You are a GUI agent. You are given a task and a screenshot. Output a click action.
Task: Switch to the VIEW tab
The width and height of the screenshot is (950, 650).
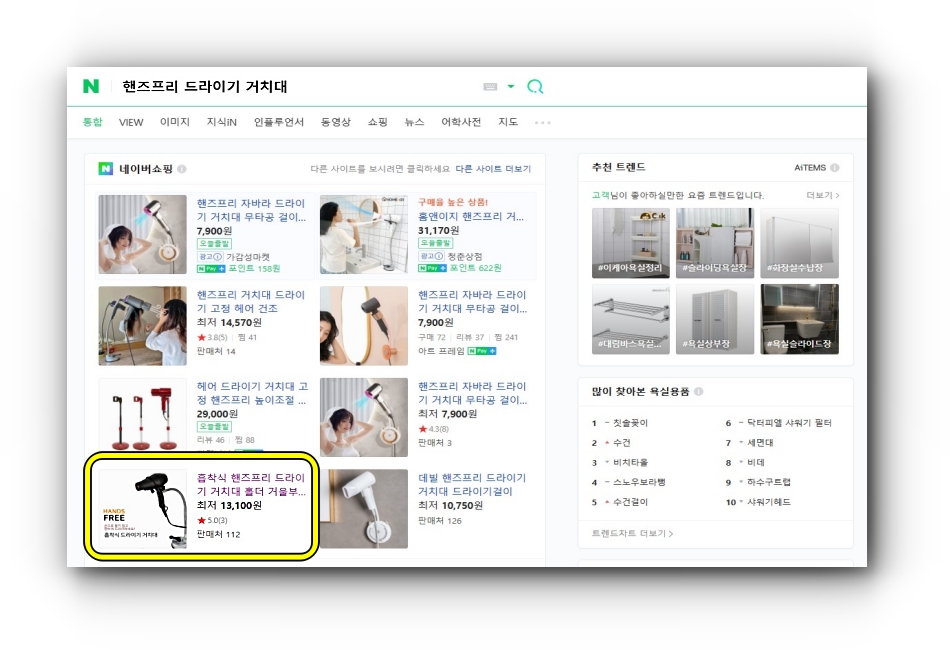[x=131, y=122]
